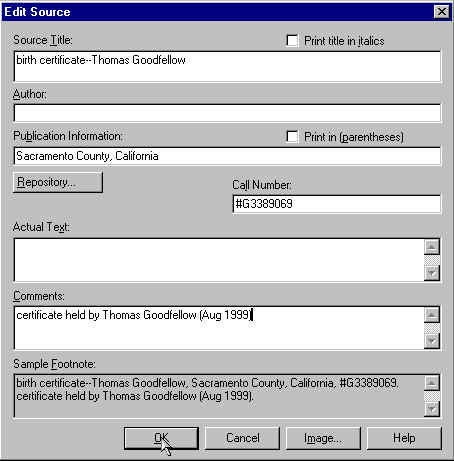Place the cursor in the Actual Text box

[x=219, y=260]
